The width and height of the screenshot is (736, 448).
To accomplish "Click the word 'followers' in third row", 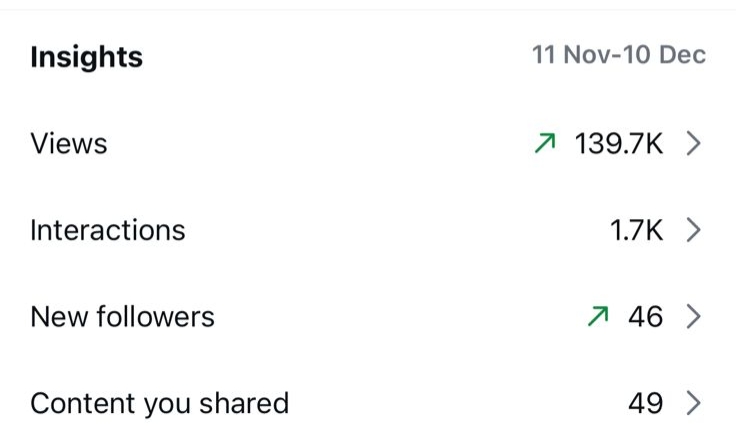I will point(154,317).
